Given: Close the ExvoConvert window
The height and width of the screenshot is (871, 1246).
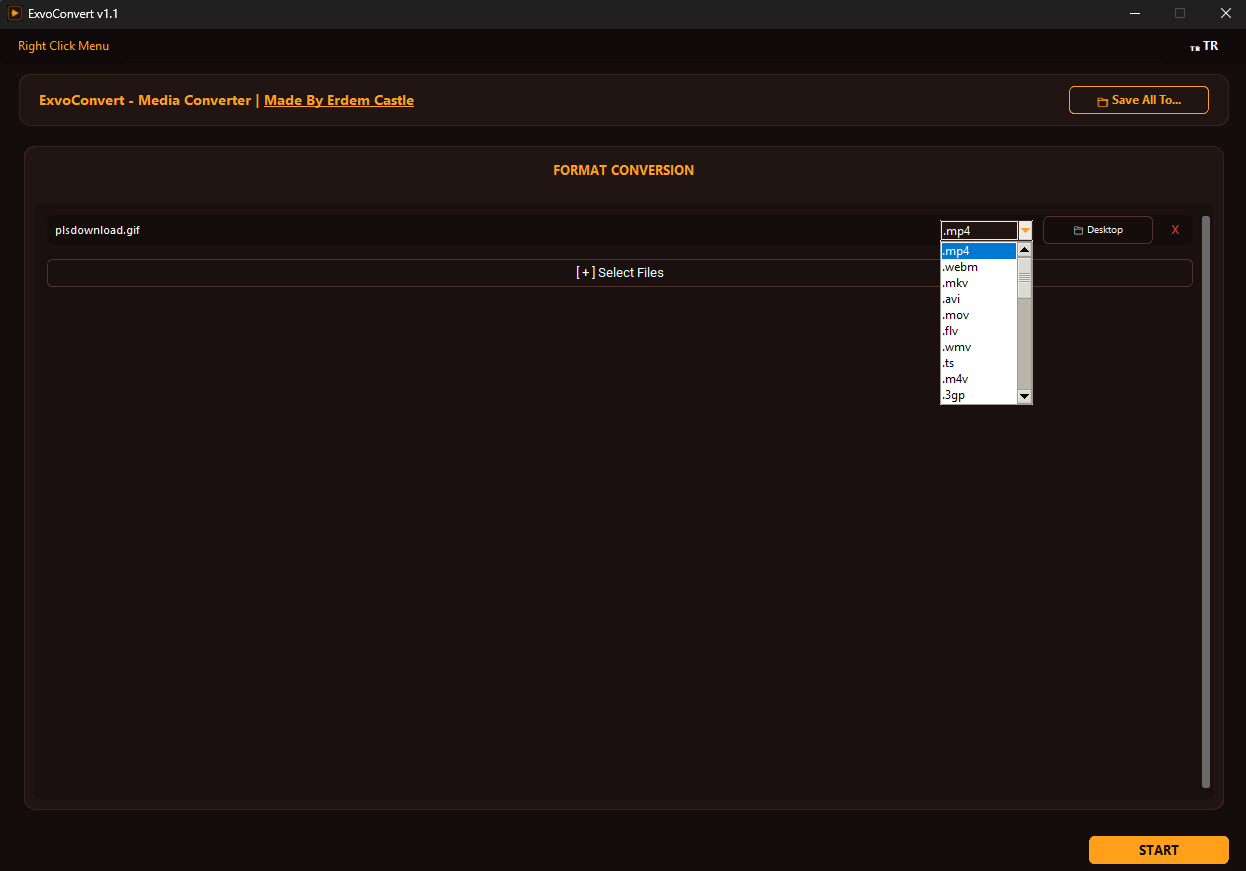Looking at the screenshot, I should [x=1225, y=14].
